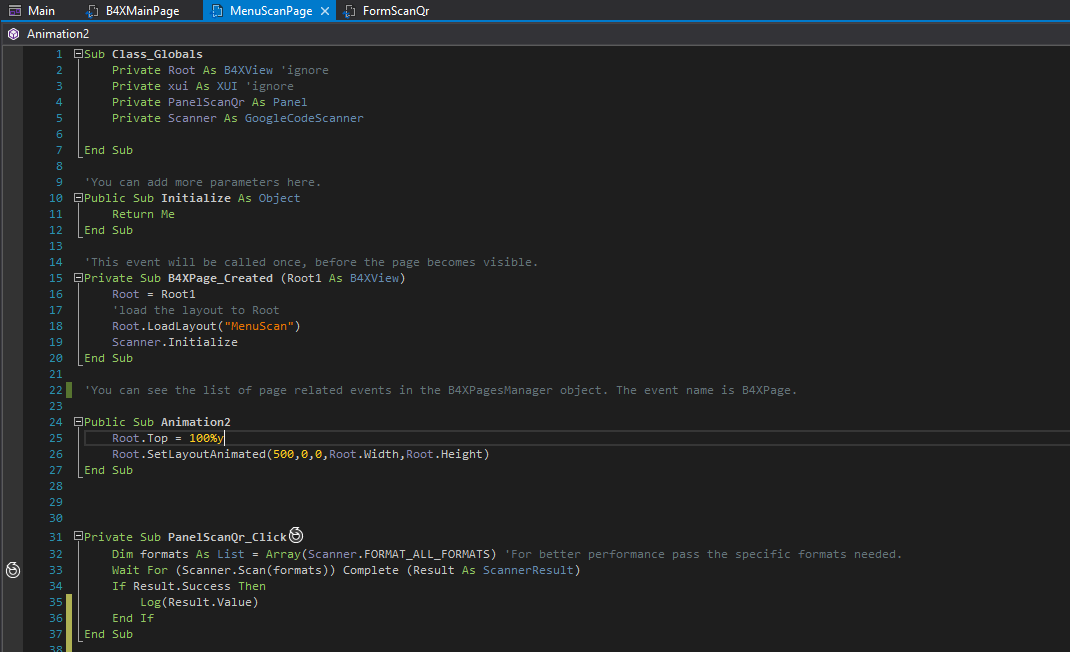This screenshot has width=1070, height=652.
Task: Collapse the Initialize sub block
Action: 78,198
